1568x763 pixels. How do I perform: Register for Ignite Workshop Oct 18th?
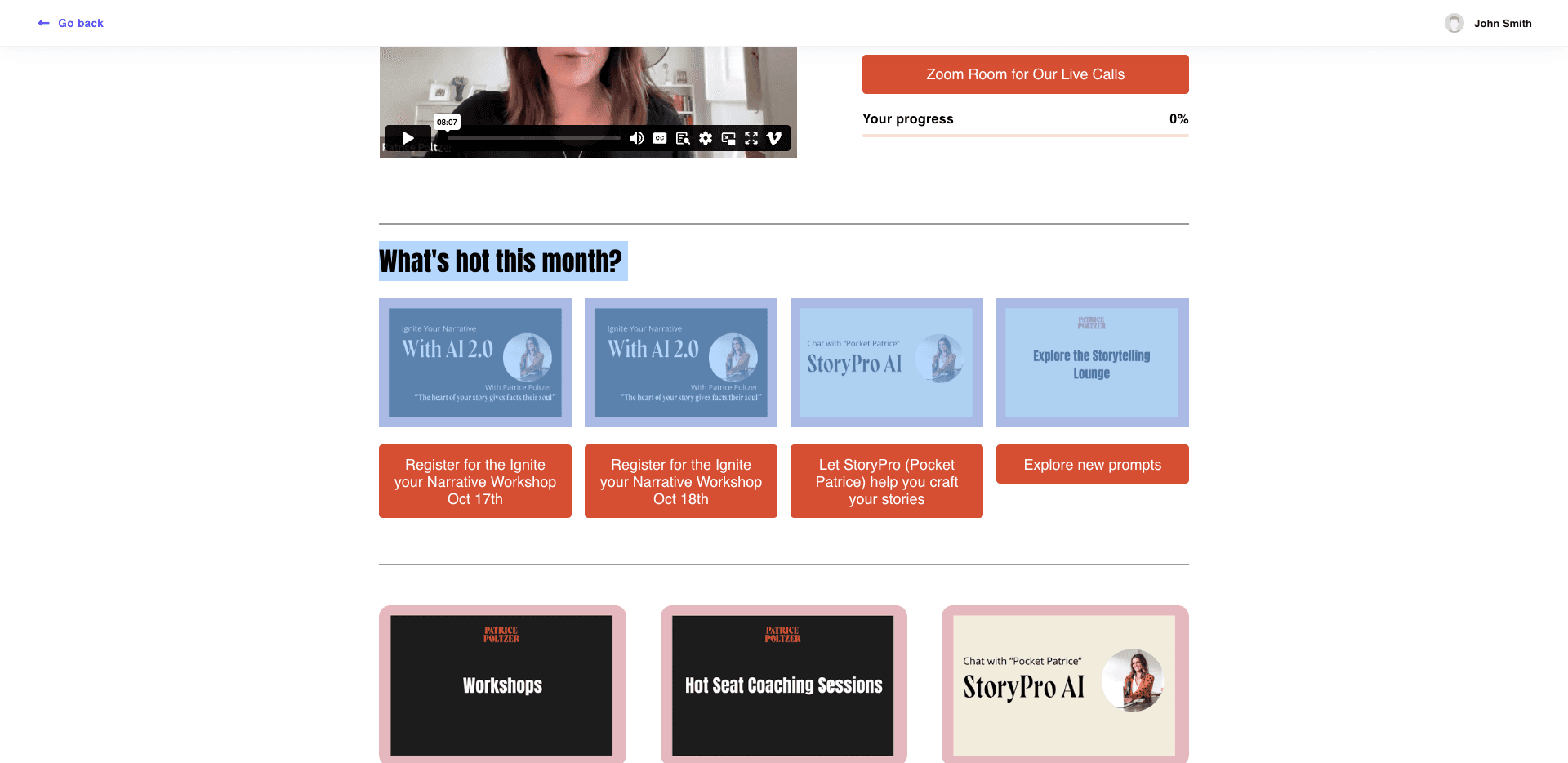point(681,481)
